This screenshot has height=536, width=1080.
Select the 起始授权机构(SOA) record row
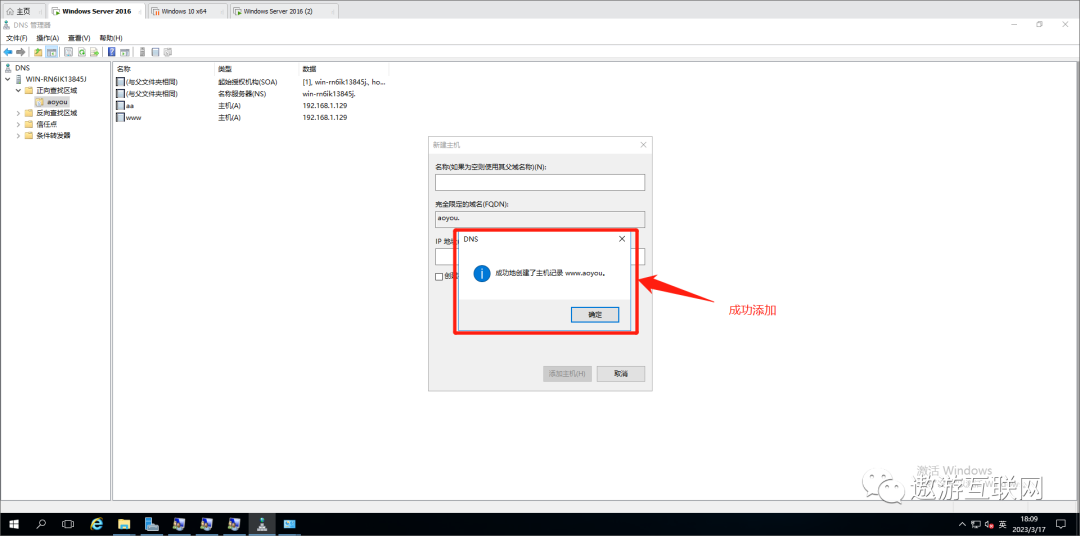[x=251, y=81]
